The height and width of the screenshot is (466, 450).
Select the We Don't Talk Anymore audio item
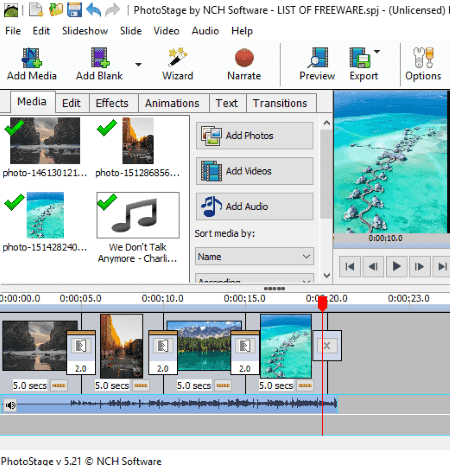point(138,215)
